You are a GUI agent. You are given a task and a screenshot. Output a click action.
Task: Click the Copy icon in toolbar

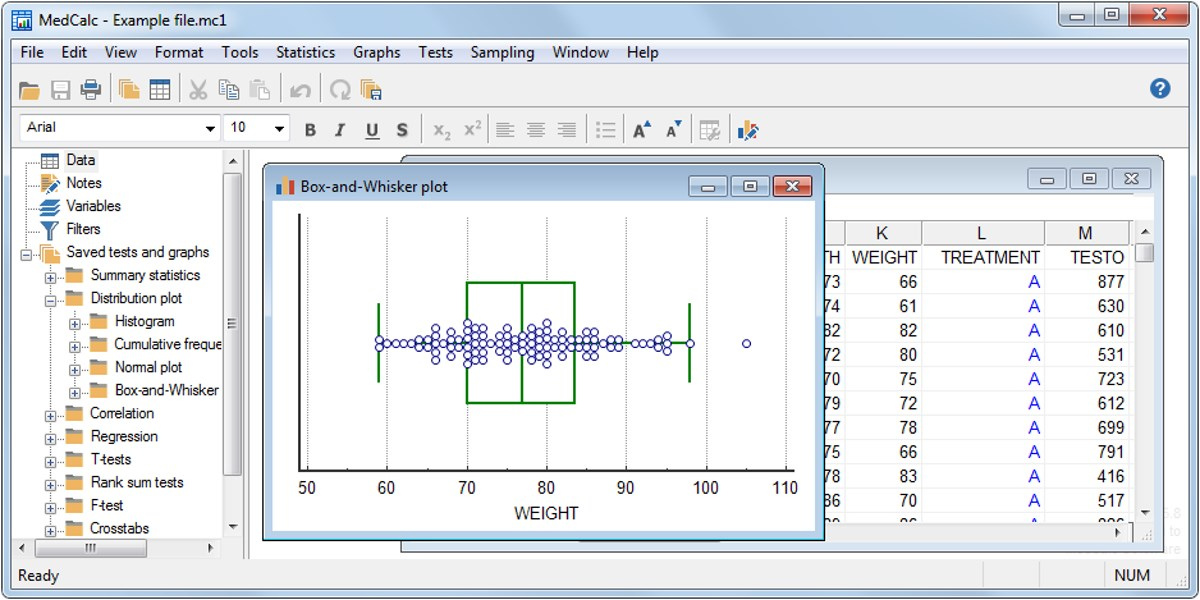tap(229, 90)
